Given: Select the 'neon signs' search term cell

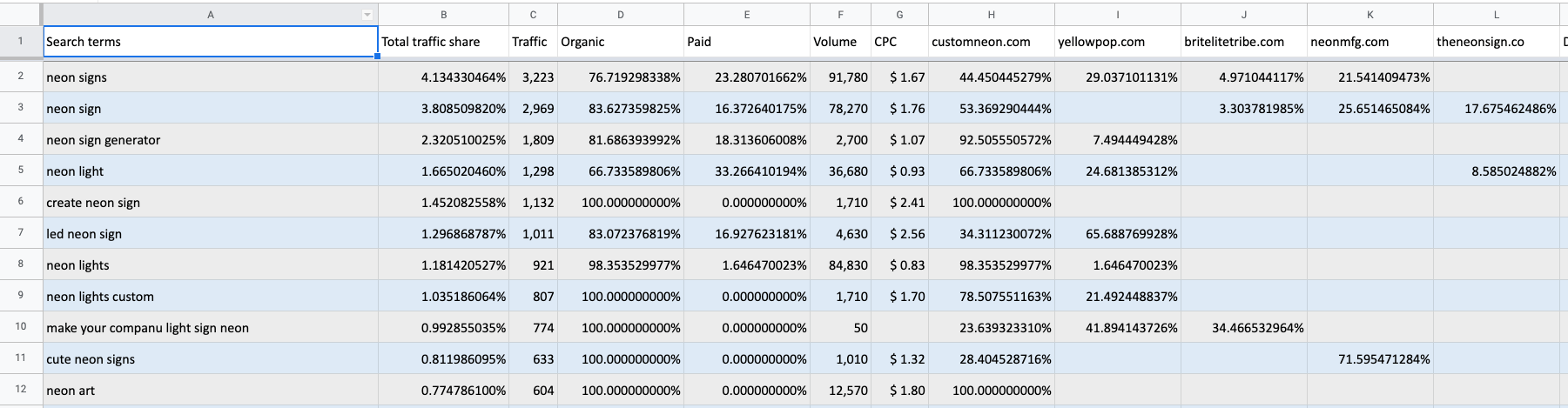Looking at the screenshot, I should pyautogui.click(x=211, y=77).
